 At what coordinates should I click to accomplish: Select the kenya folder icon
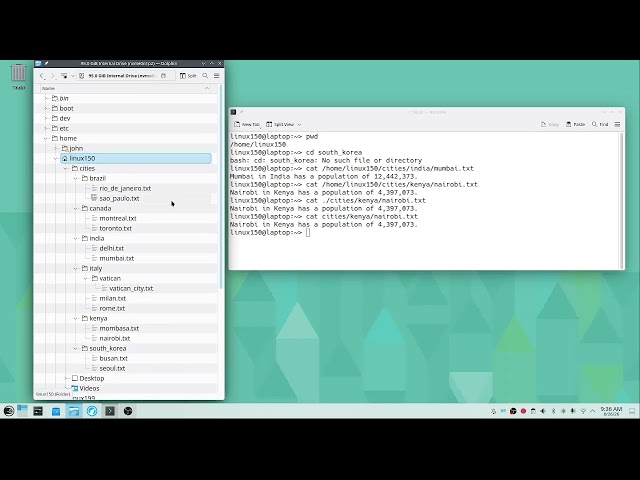point(84,318)
